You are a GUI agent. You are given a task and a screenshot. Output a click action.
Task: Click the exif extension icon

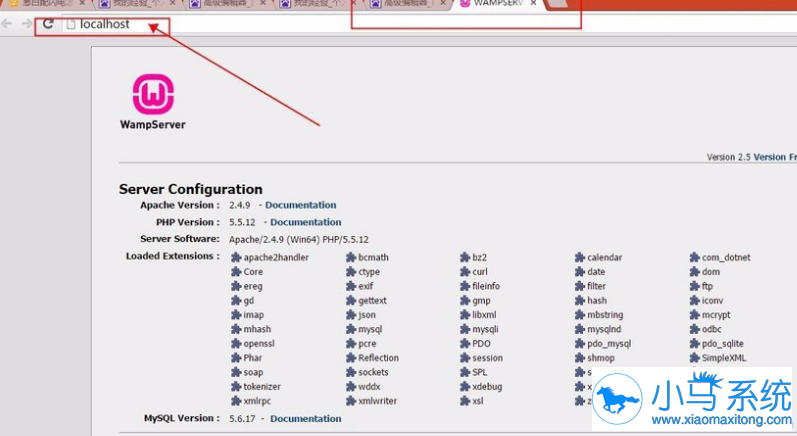pos(351,286)
